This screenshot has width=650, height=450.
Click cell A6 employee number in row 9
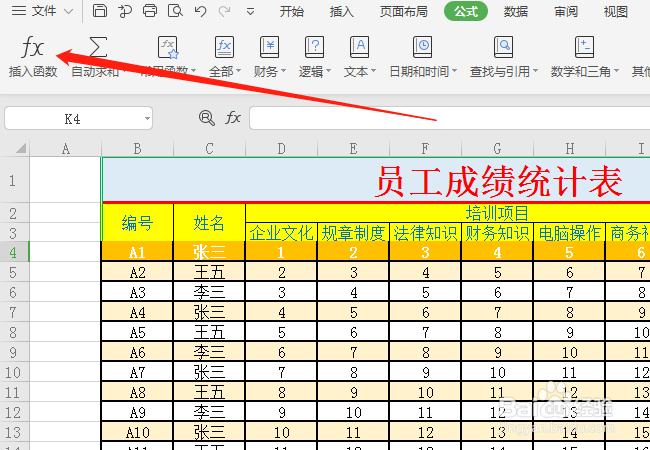click(138, 352)
